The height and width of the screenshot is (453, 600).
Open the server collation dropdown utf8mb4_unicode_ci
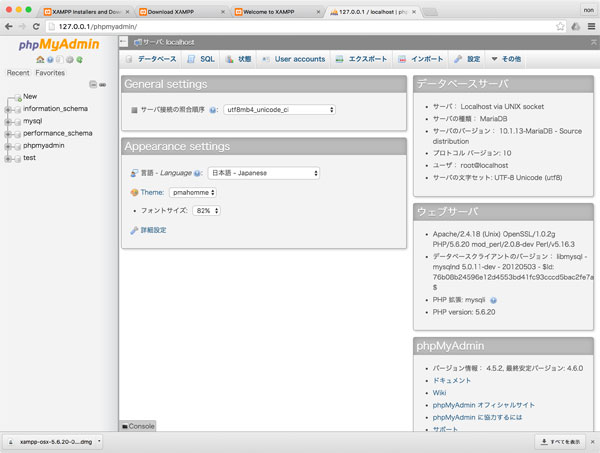pyautogui.click(x=279, y=110)
